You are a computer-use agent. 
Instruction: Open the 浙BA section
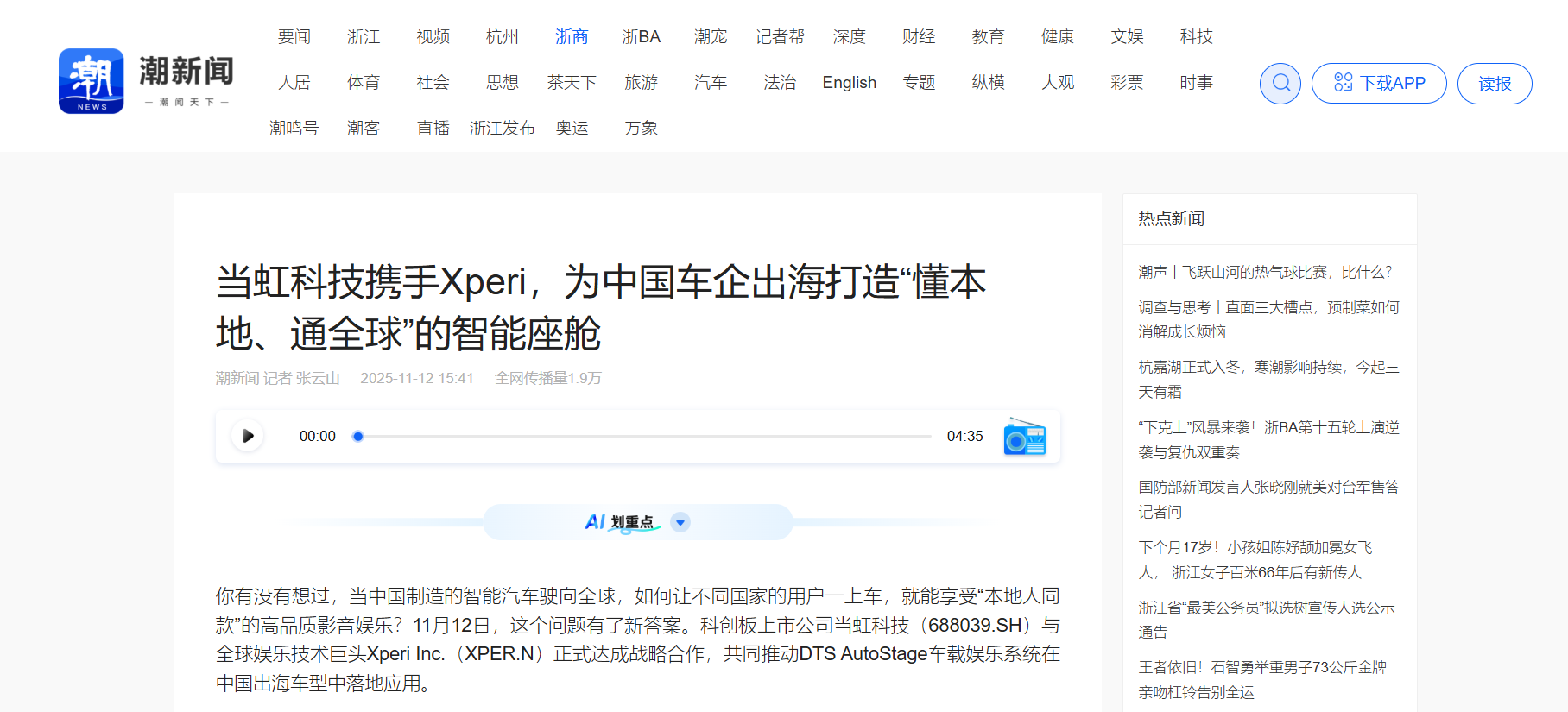click(x=642, y=37)
